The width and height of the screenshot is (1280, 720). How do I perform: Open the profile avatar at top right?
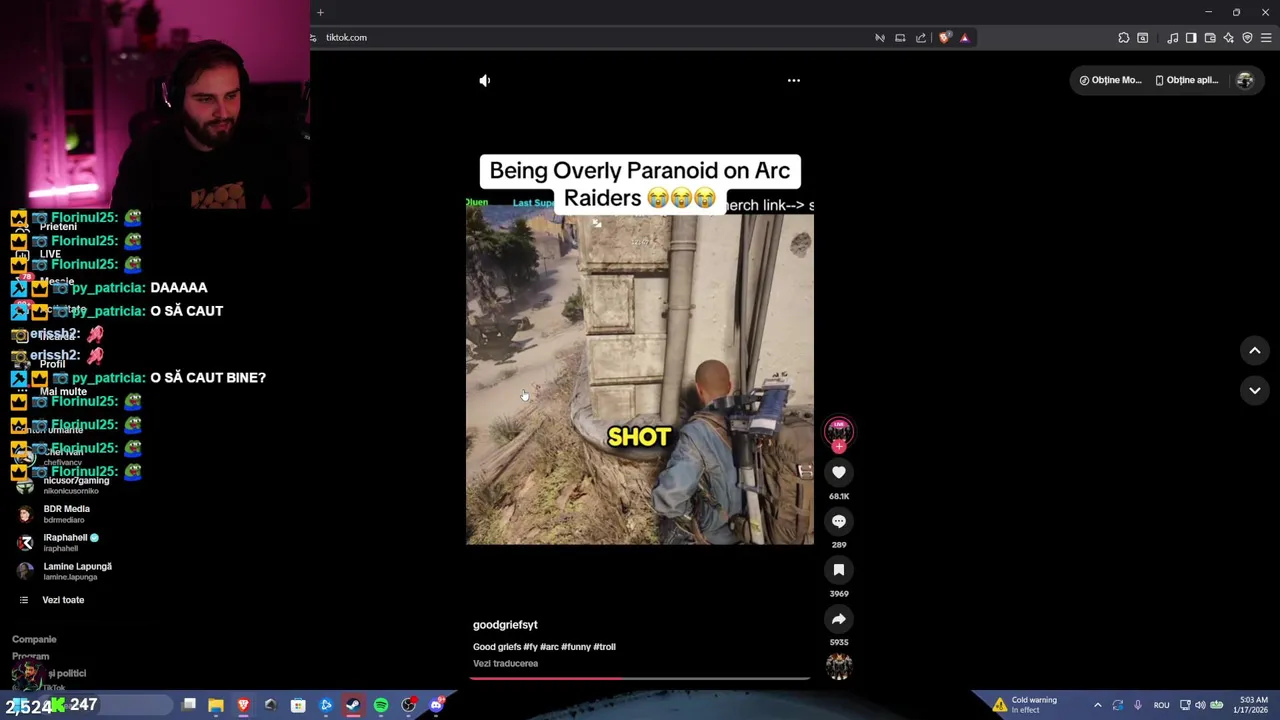(1245, 80)
